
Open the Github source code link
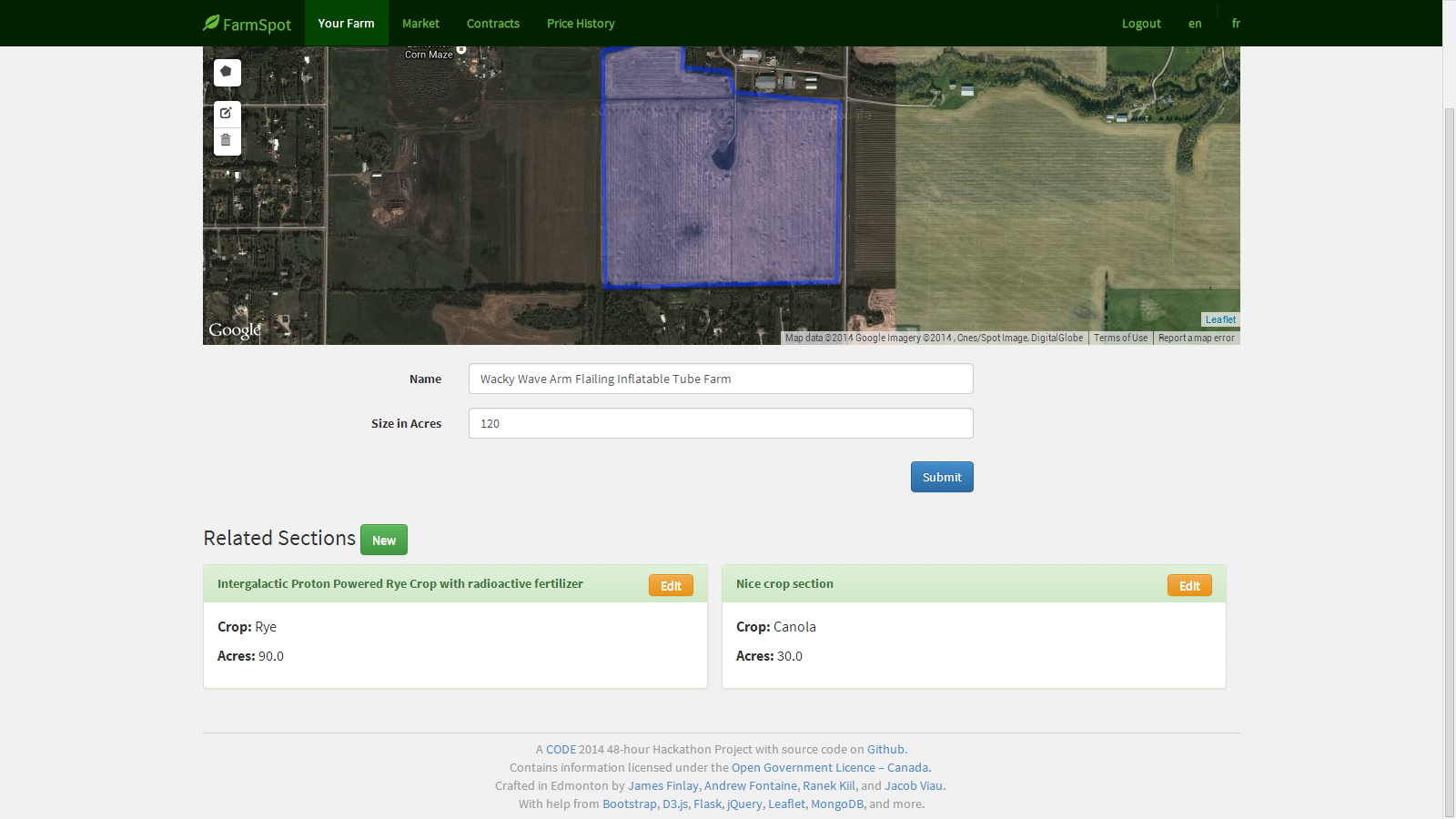click(x=885, y=750)
